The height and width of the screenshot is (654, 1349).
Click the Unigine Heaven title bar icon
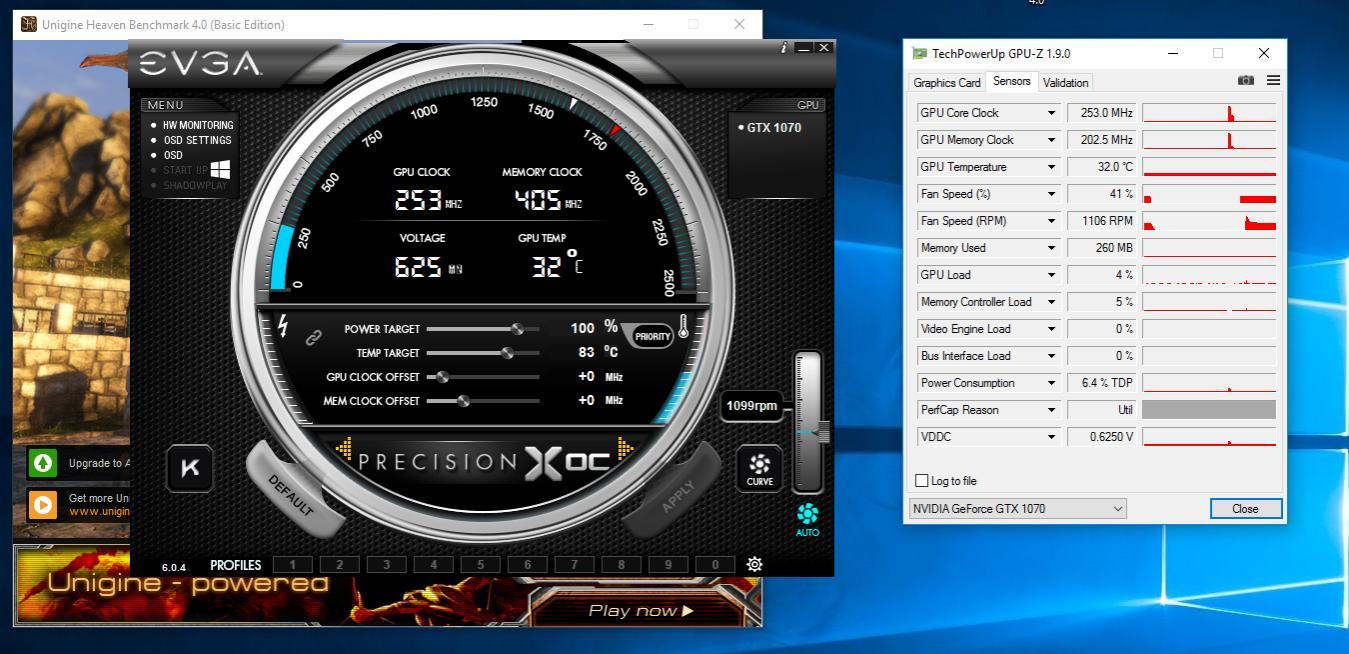(29, 24)
